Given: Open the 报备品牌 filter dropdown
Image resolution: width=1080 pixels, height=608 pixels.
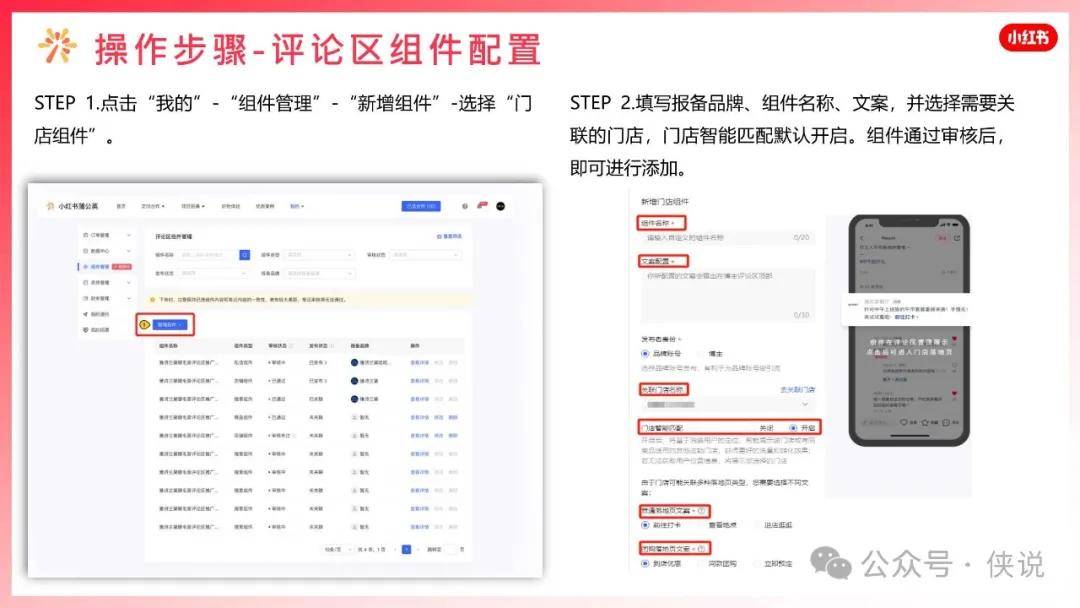Looking at the screenshot, I should [x=319, y=273].
